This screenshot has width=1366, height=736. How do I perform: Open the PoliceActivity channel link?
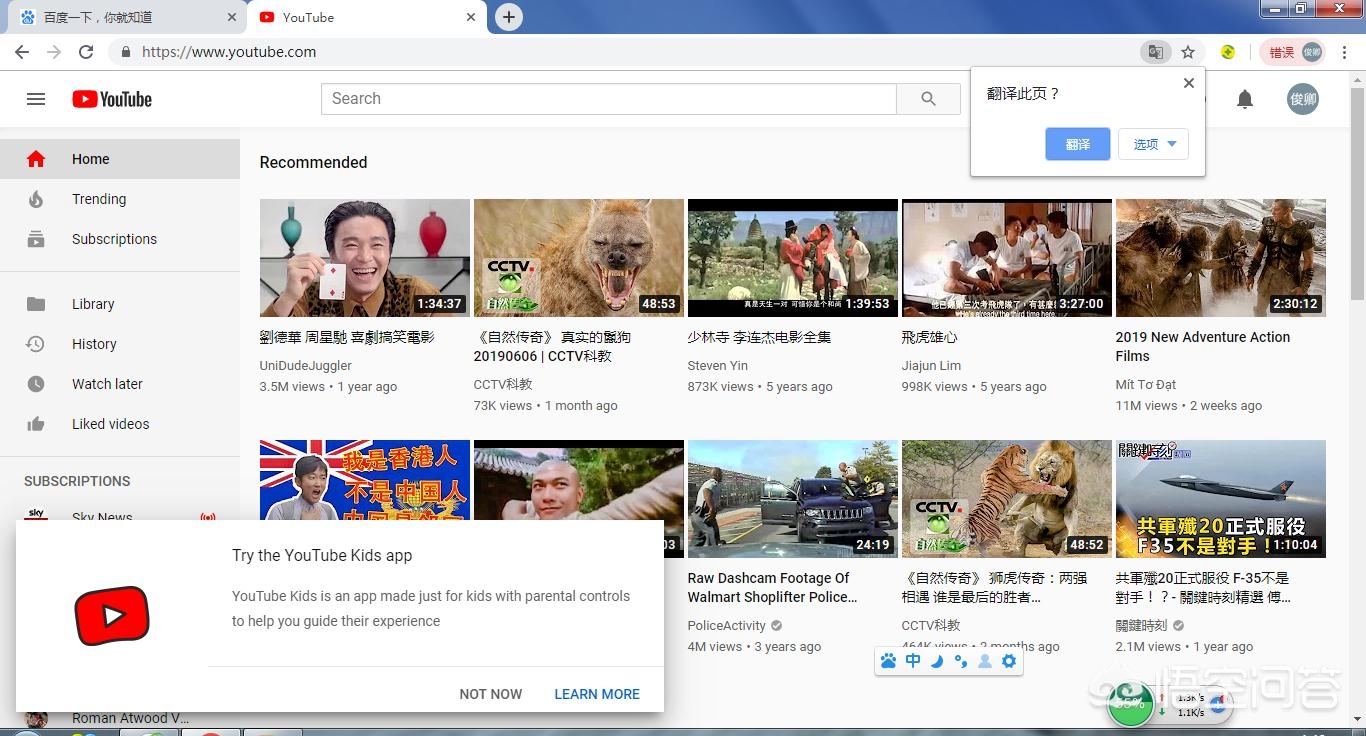[727, 626]
